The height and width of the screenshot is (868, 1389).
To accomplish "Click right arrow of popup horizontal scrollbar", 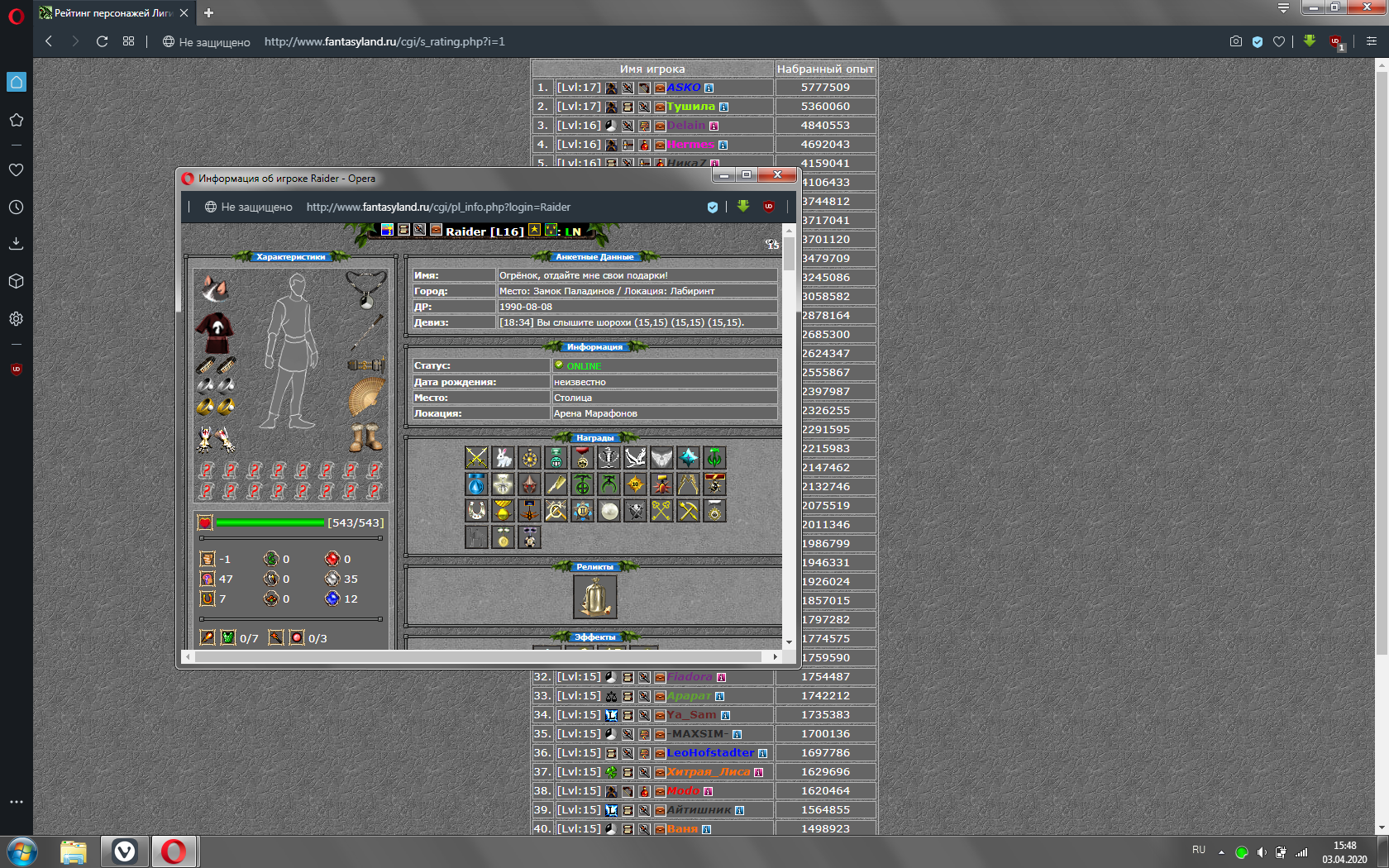I will coord(775,656).
